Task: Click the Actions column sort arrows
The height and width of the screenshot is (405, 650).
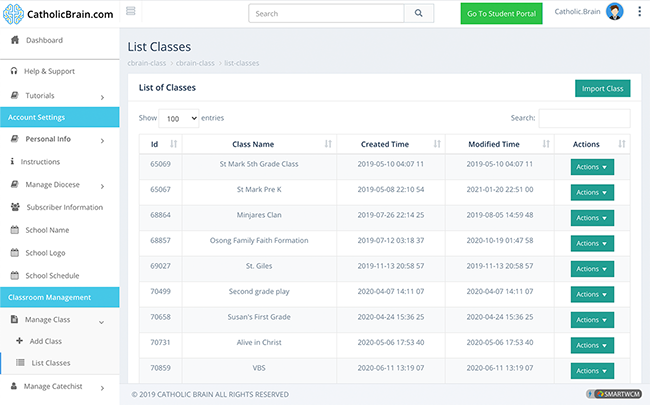Action: 621,144
